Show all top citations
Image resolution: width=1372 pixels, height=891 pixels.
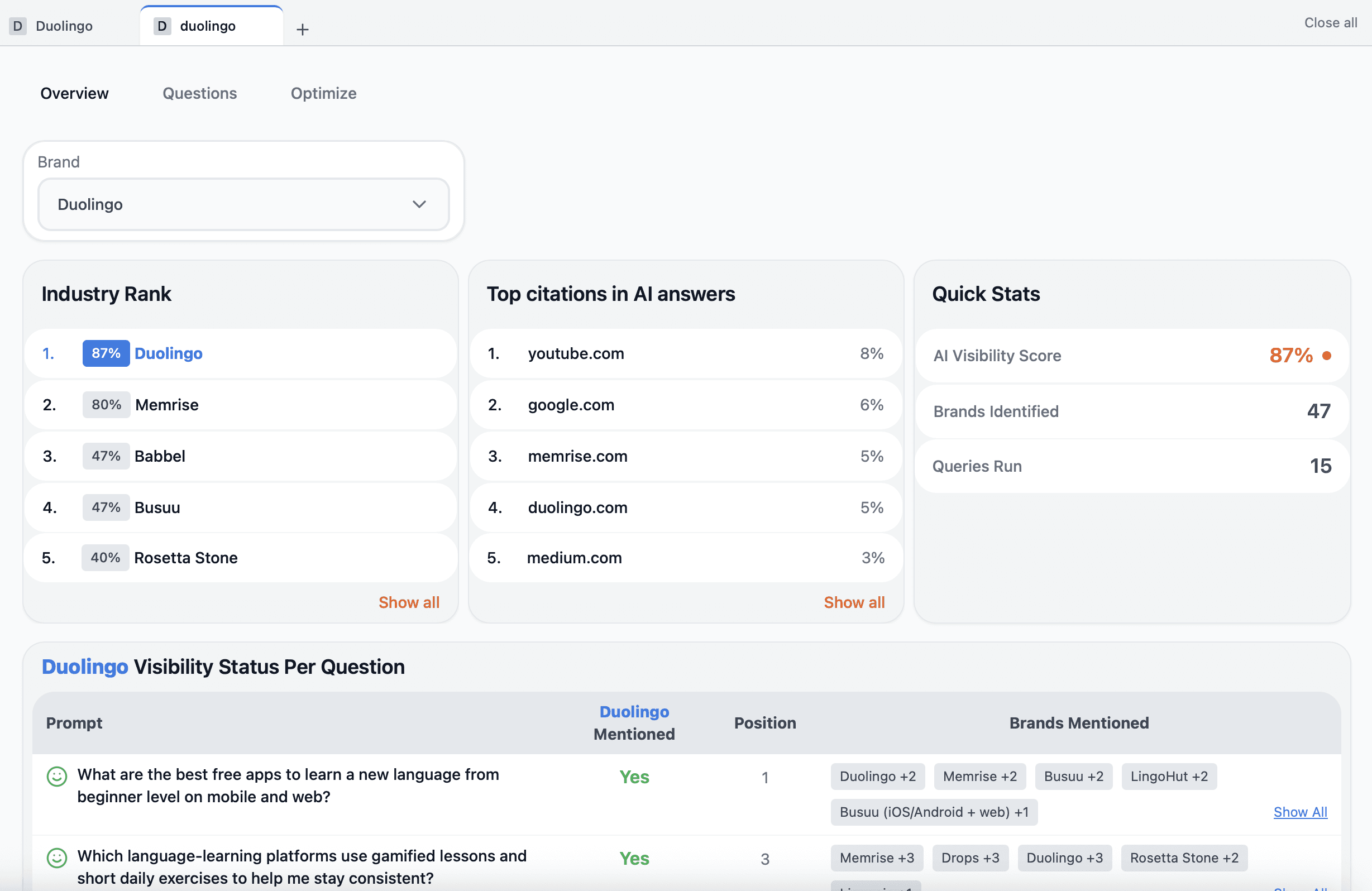[x=854, y=602]
